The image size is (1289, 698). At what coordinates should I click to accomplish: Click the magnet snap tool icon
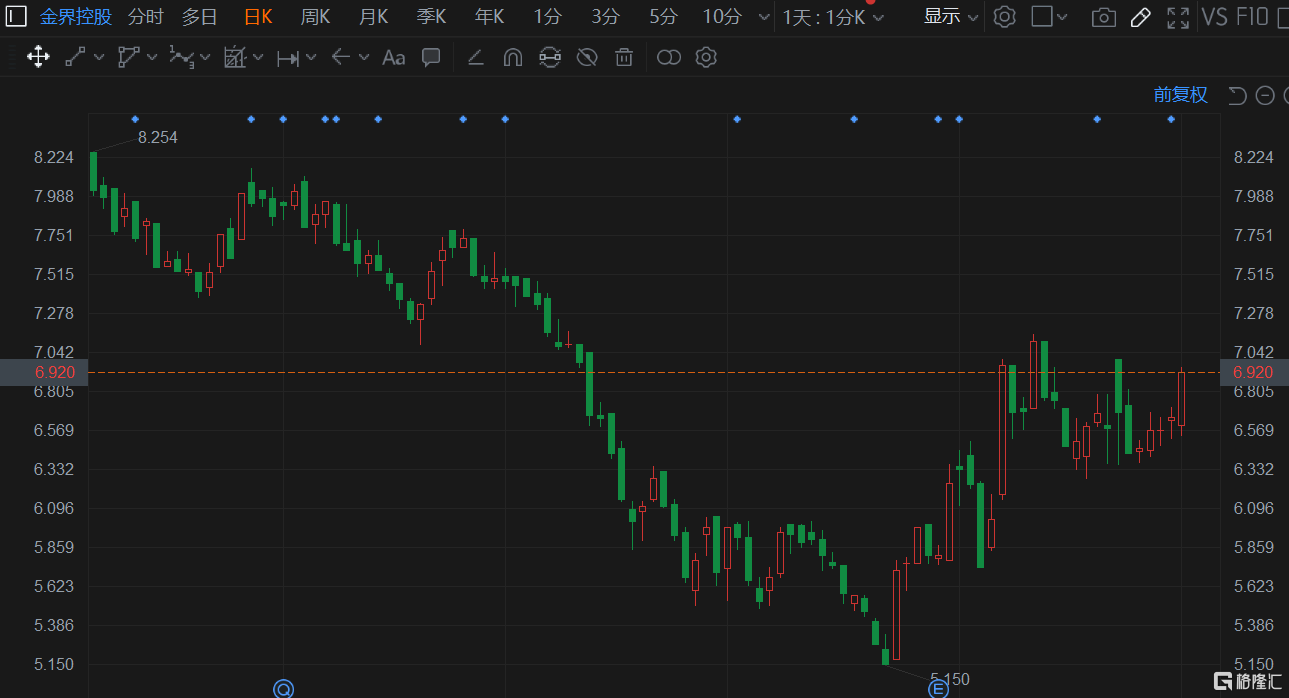[x=512, y=57]
